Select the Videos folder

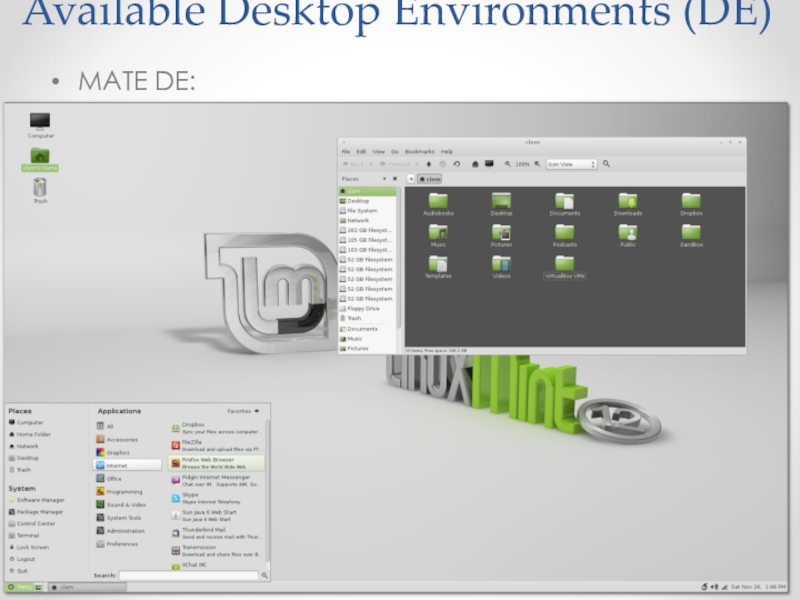[502, 267]
